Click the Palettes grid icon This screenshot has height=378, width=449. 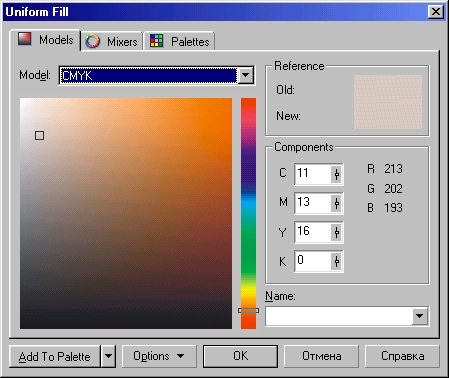tap(156, 41)
